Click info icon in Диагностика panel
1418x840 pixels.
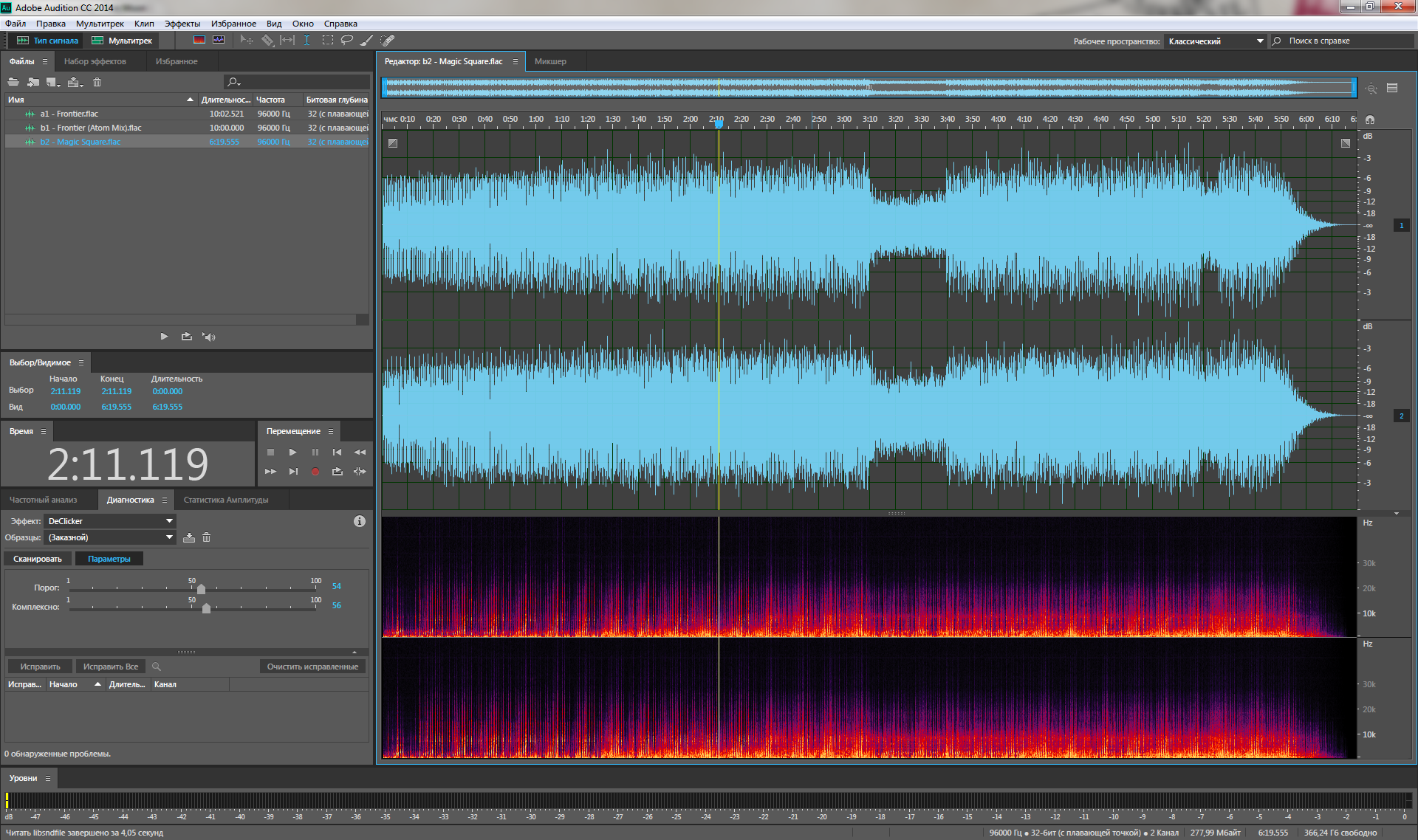(360, 521)
